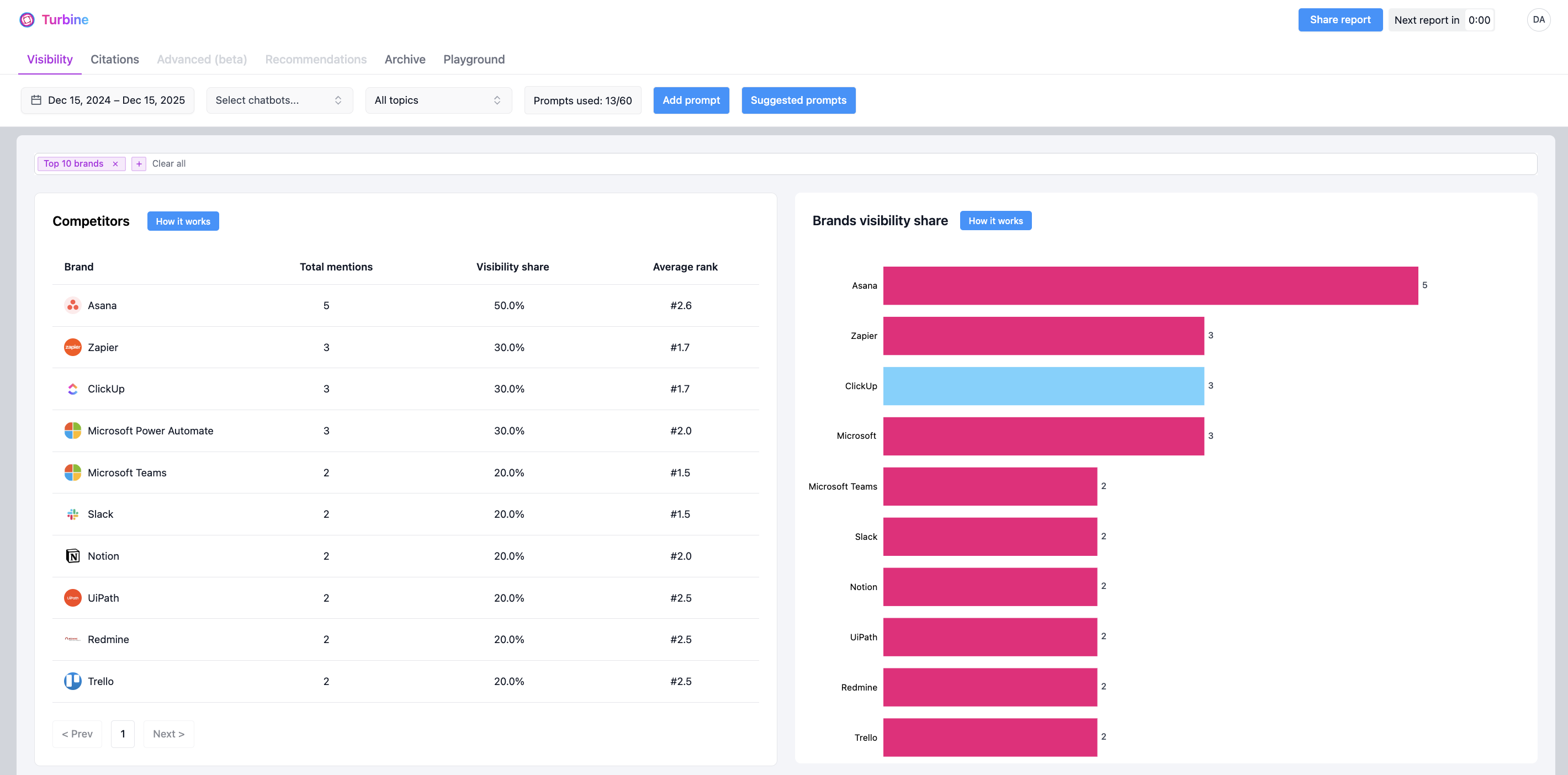Open the Playground tab
The height and width of the screenshot is (775, 1568).
[474, 59]
